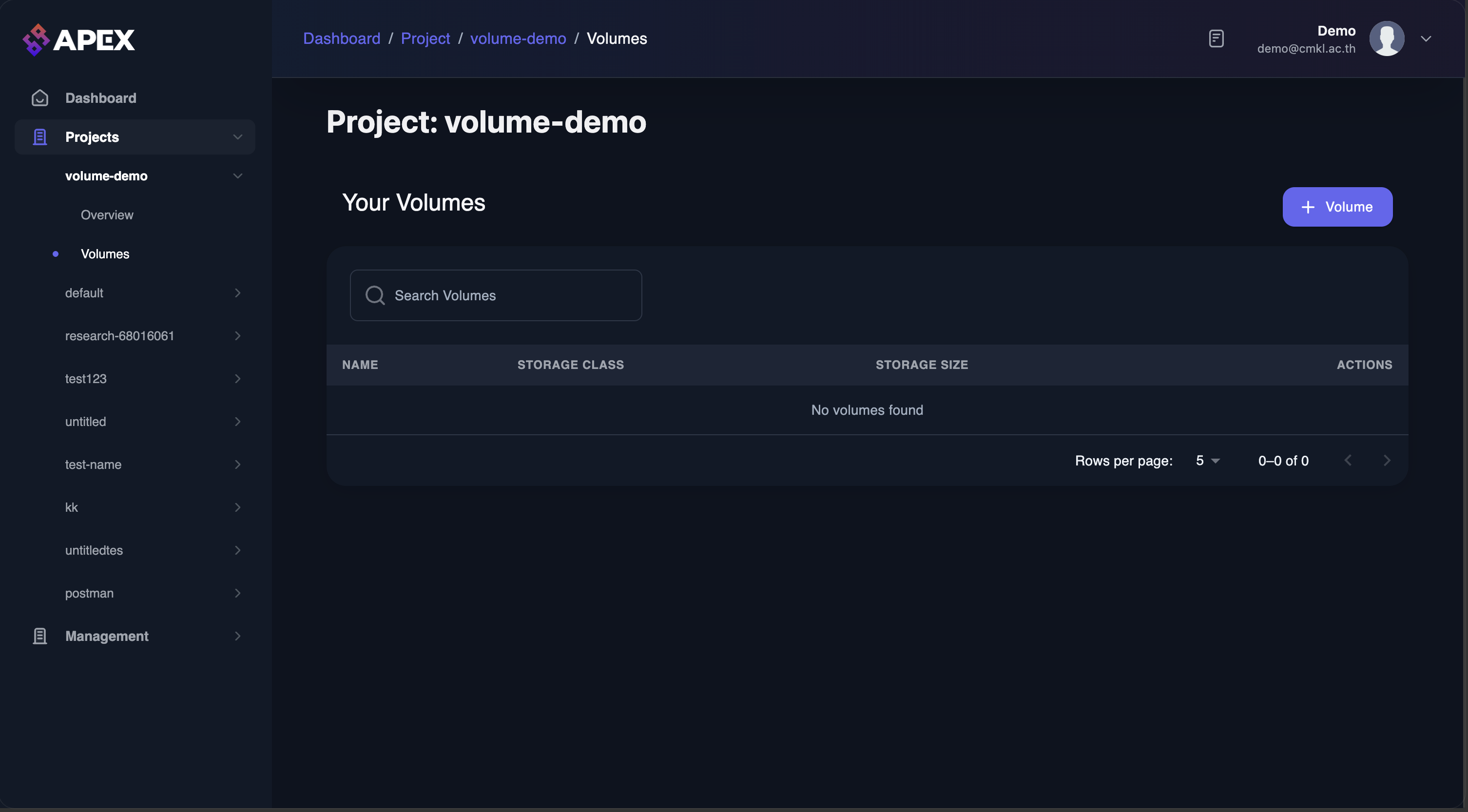Viewport: 1468px width, 812px height.
Task: Expand the test123 project chevron
Action: pyautogui.click(x=238, y=379)
